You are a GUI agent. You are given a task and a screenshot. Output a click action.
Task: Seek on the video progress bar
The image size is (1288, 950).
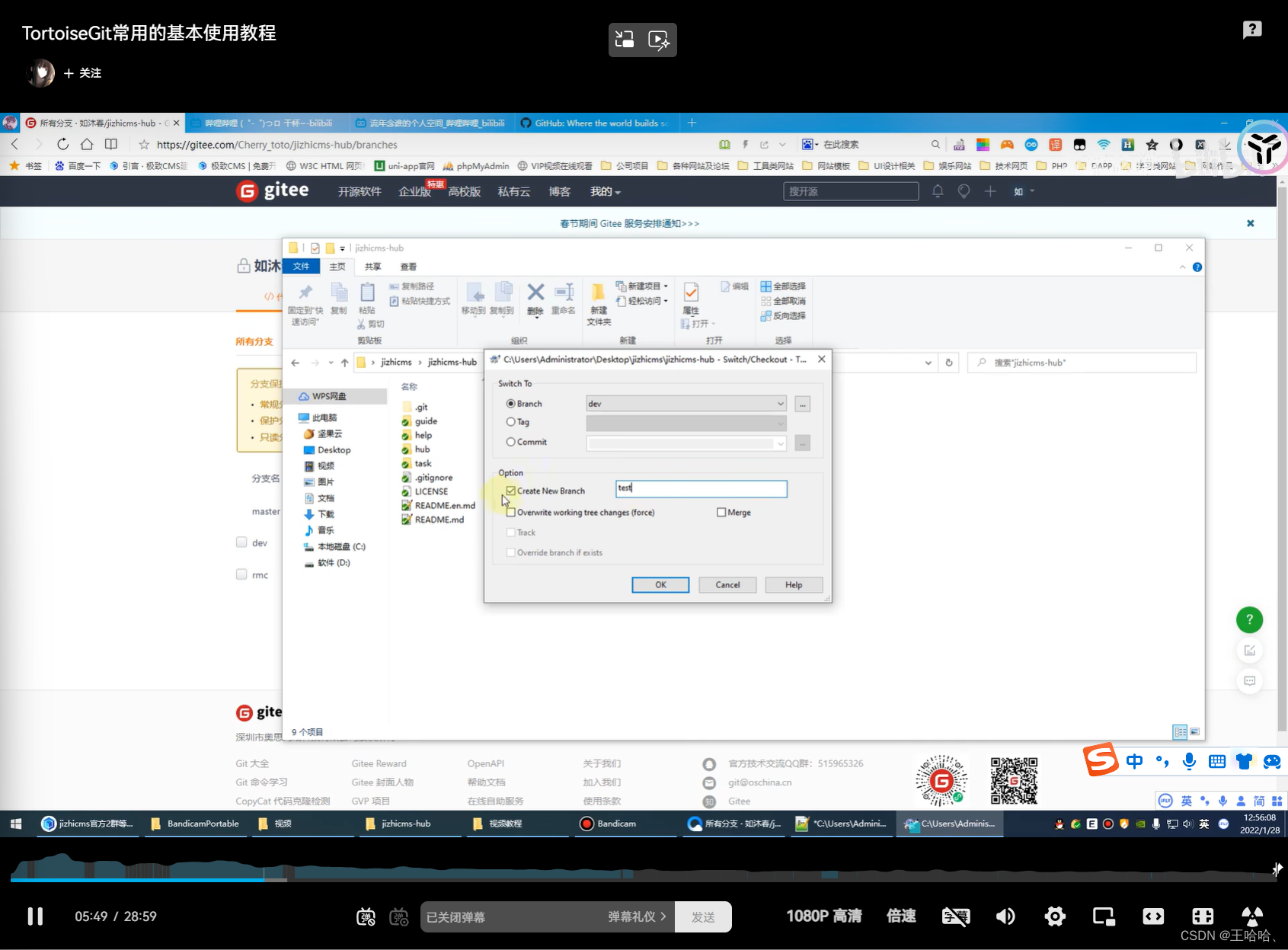644,879
